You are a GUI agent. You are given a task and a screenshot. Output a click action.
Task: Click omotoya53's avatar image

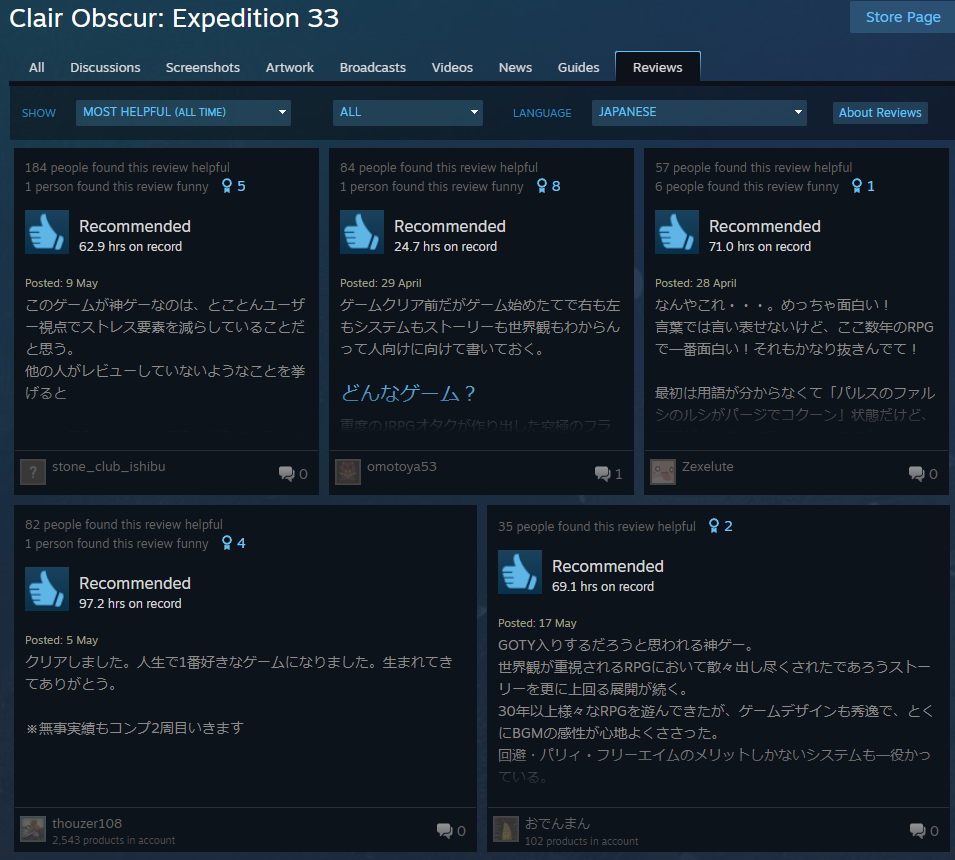[348, 472]
